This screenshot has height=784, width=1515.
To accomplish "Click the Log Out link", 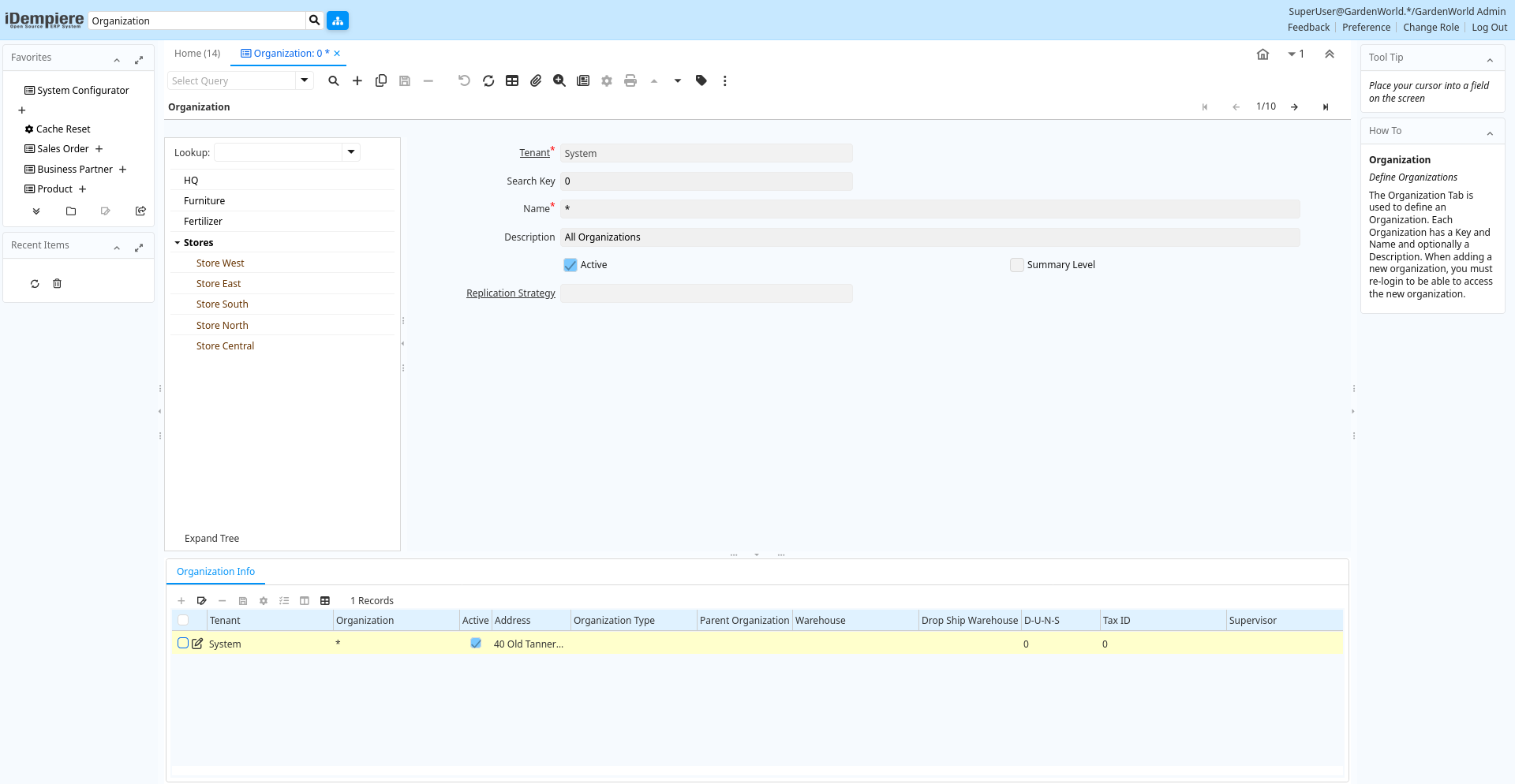I will (1489, 28).
